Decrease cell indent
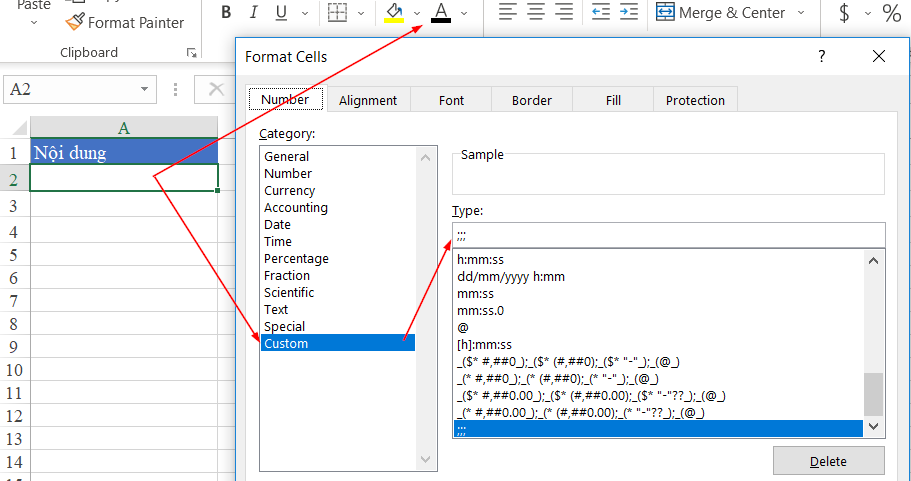 click(601, 12)
